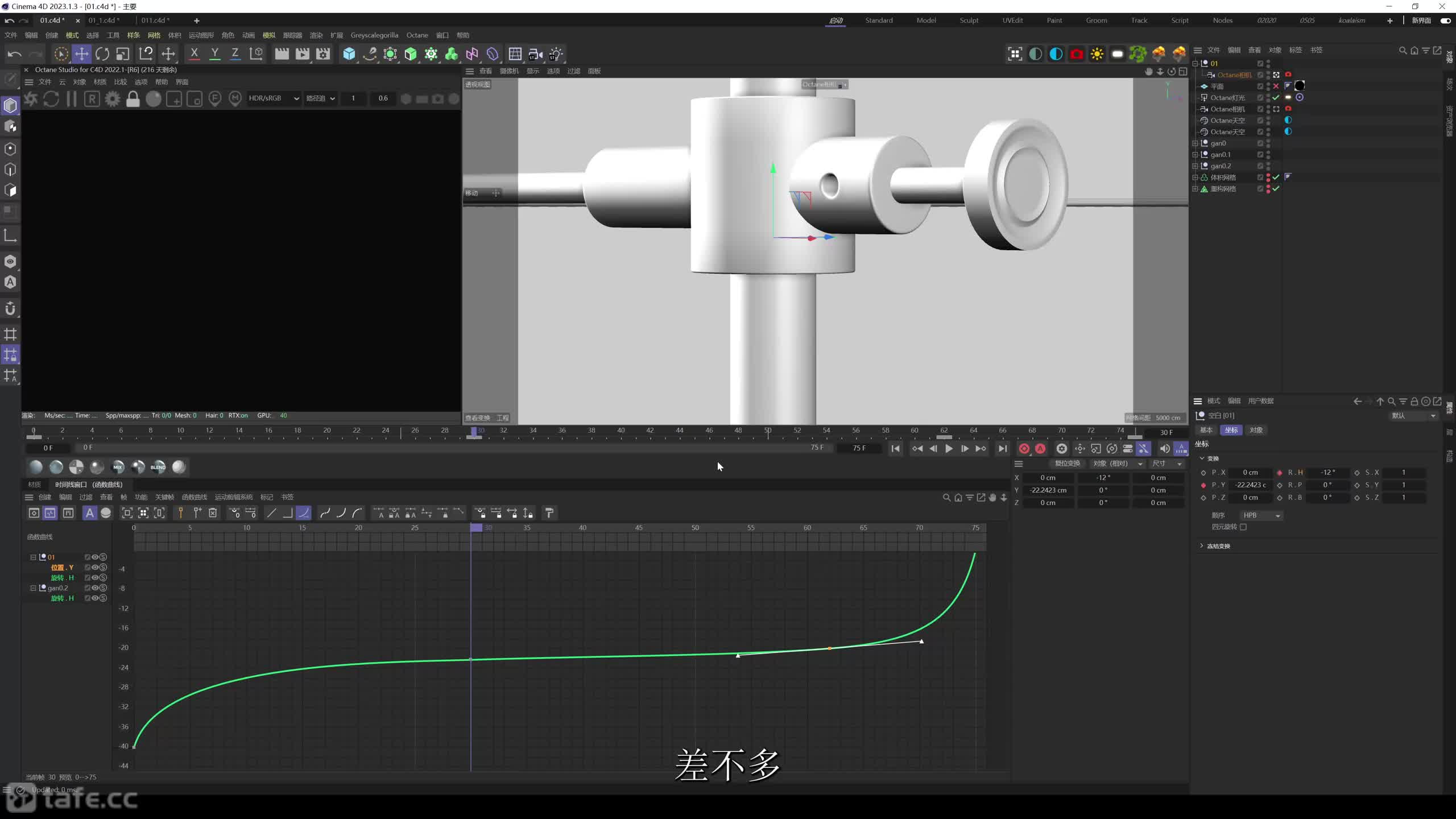Enable 四元旋转 checkbox
This screenshot has width=1456, height=819.
click(1243, 527)
